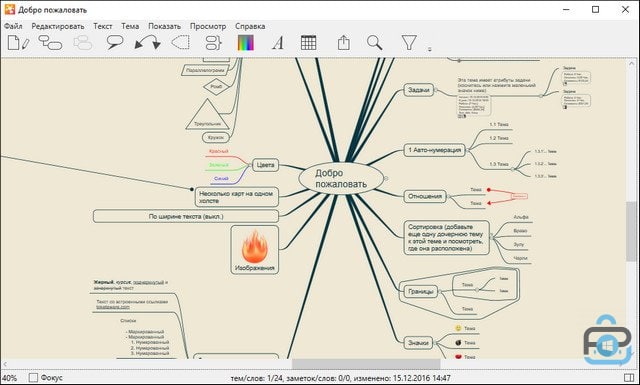Click the share/export icon
The width and height of the screenshot is (640, 385).
[x=344, y=42]
